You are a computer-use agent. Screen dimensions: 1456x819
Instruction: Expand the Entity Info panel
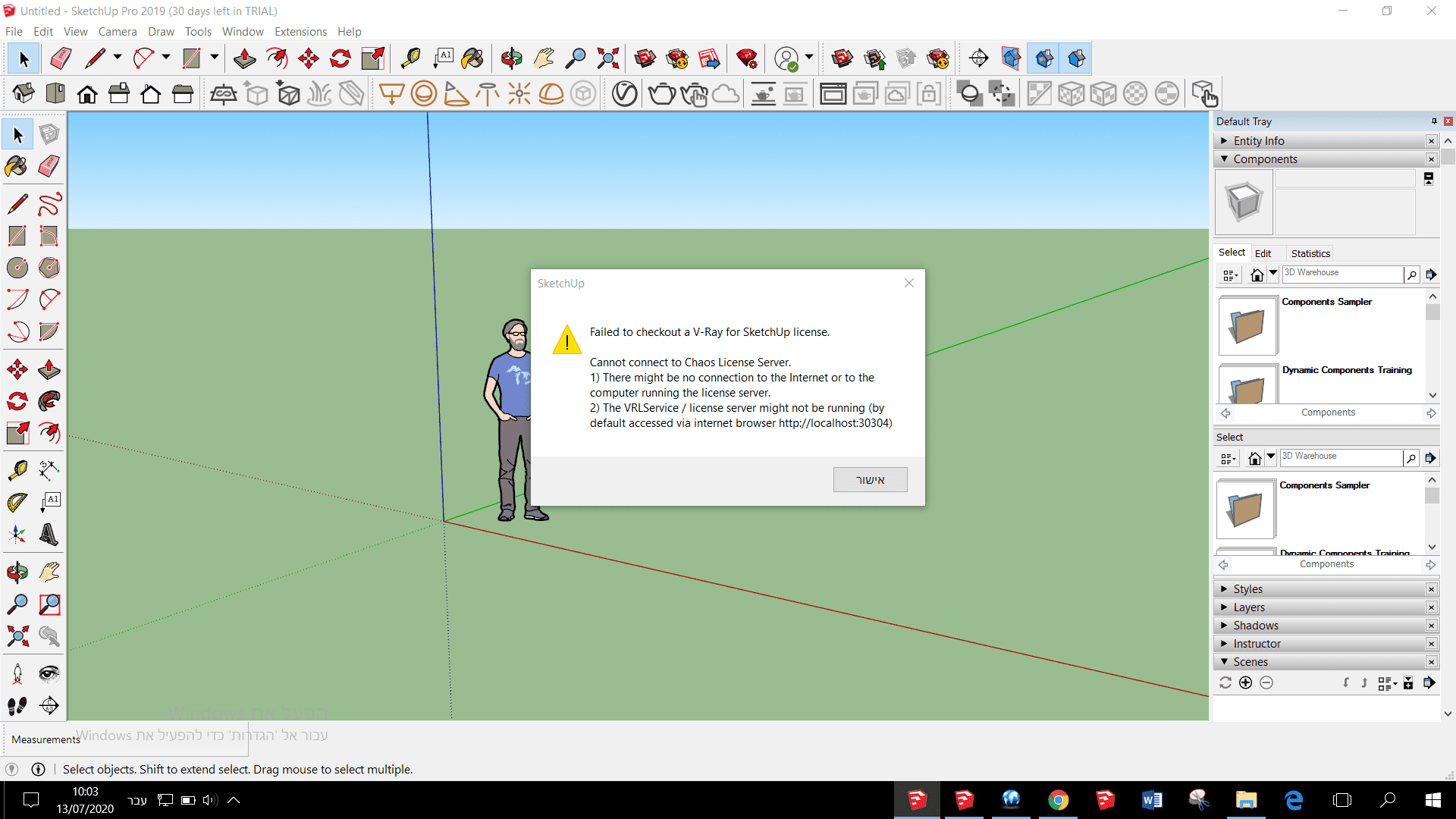[x=1258, y=141]
